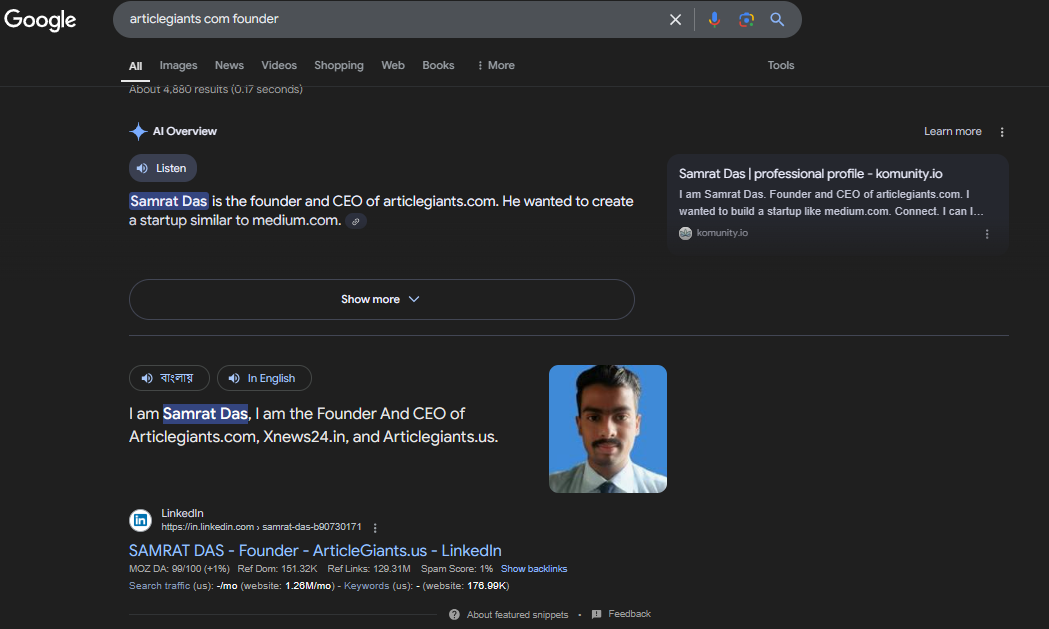Clear the search box text
The height and width of the screenshot is (629, 1049).
click(x=675, y=20)
